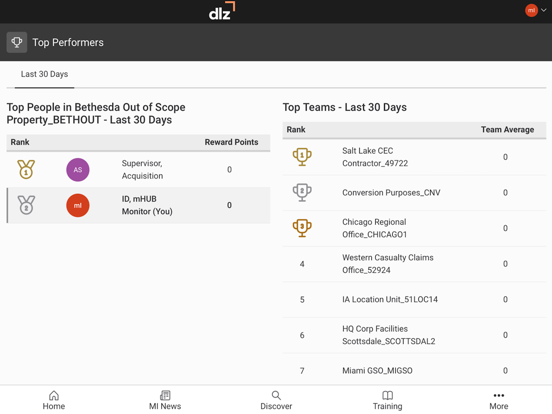Click the purple AS avatar
The image size is (552, 414).
pyautogui.click(x=78, y=170)
